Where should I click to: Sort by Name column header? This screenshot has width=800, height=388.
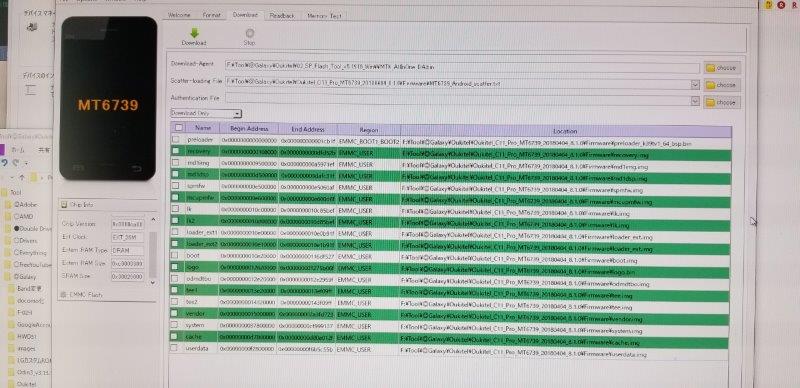[203, 128]
